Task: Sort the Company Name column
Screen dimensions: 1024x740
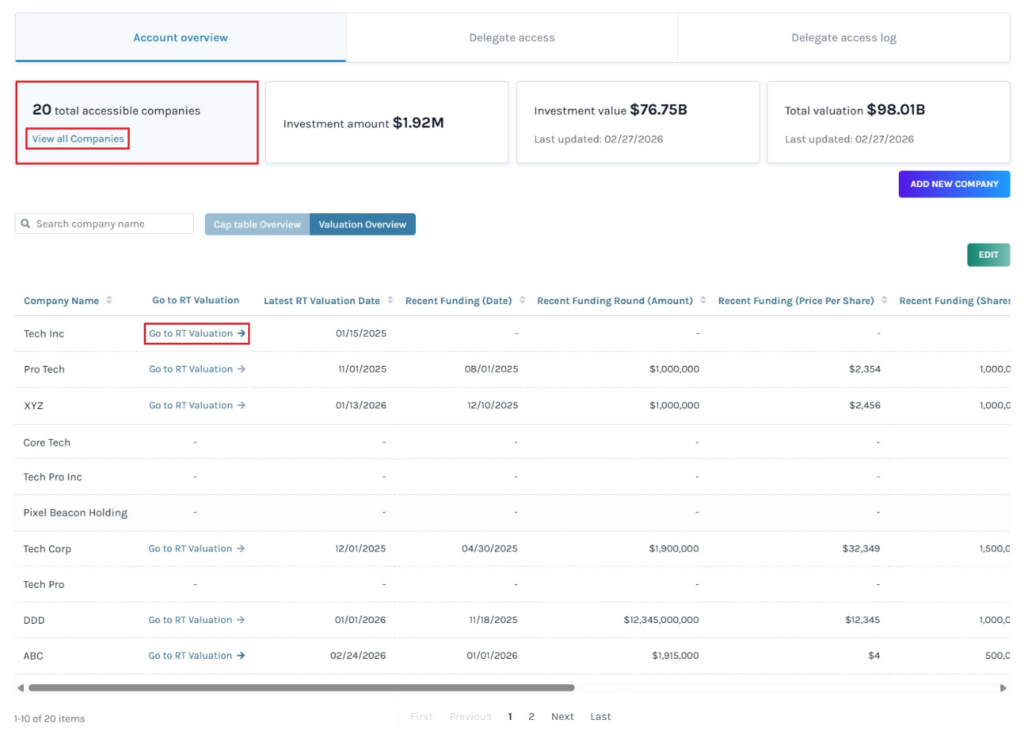Action: pyautogui.click(x=109, y=300)
